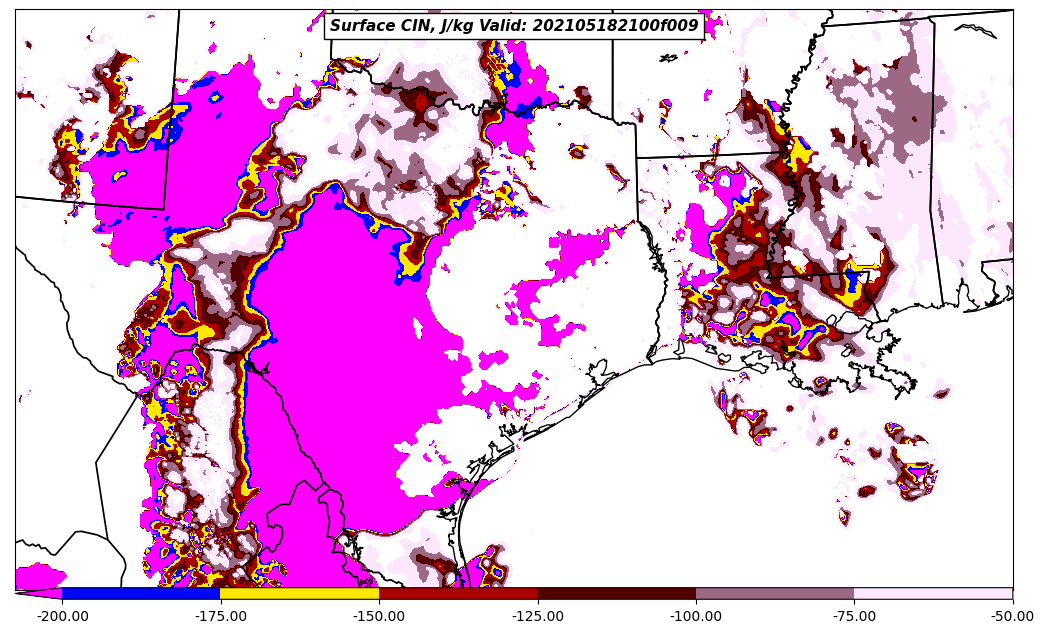Select the dark maroon colorbar segment
The width and height of the screenshot is (1044, 633).
click(x=616, y=593)
